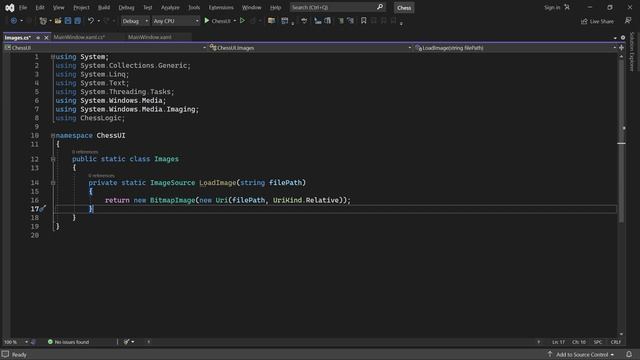The height and width of the screenshot is (360, 640).
Task: Click the Save All toolbar icon
Action: coord(78,21)
